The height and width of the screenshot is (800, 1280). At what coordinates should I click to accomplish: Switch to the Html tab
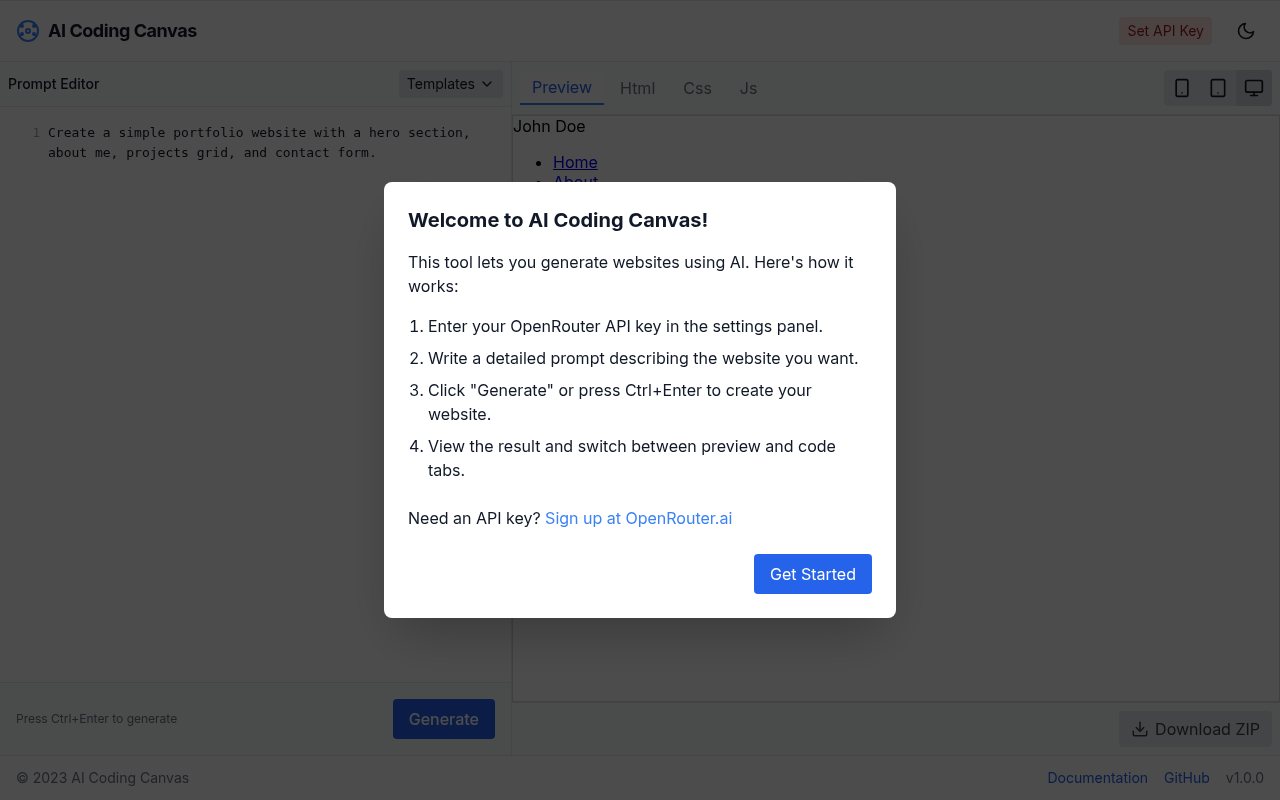tap(637, 88)
